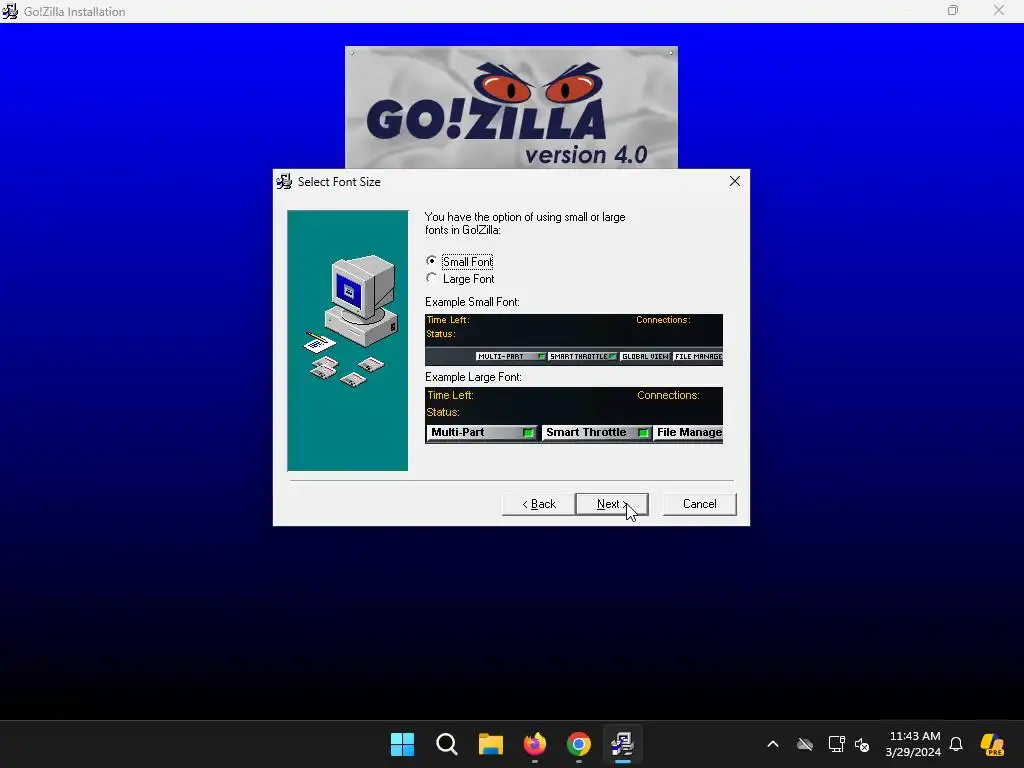This screenshot has width=1024, height=768.
Task: Click GLOBAL VIEW in the small font example
Action: point(645,357)
